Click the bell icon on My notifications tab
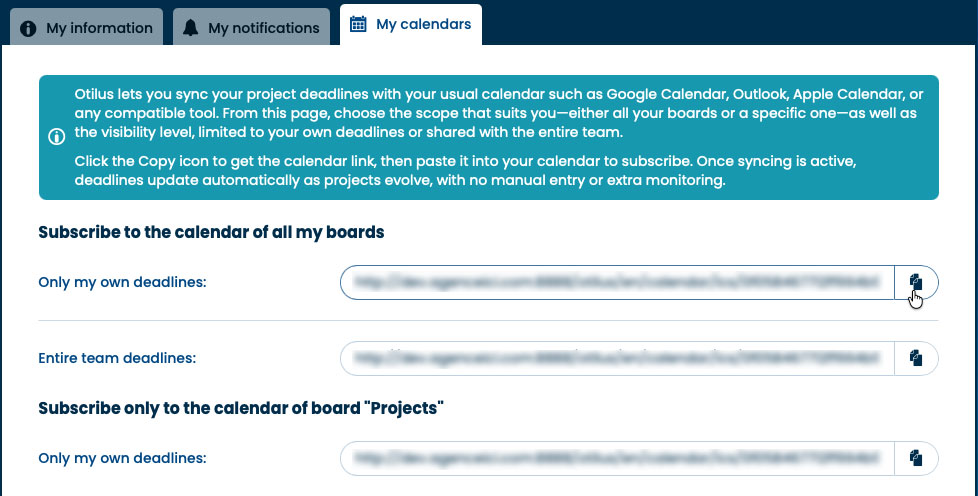This screenshot has width=978, height=496. pos(191,28)
